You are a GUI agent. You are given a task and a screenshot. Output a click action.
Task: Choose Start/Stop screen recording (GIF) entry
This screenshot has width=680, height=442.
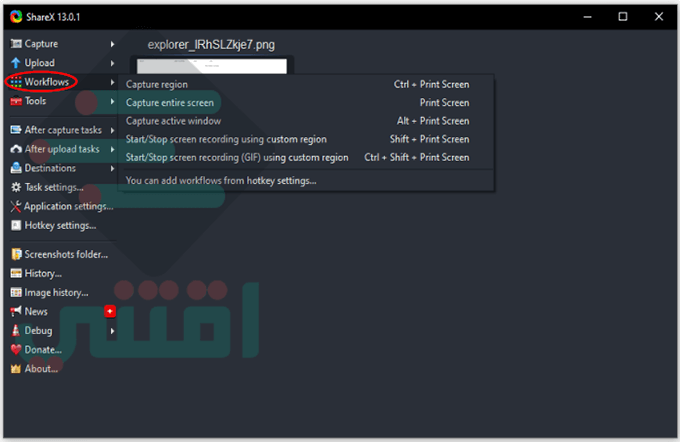306,157
